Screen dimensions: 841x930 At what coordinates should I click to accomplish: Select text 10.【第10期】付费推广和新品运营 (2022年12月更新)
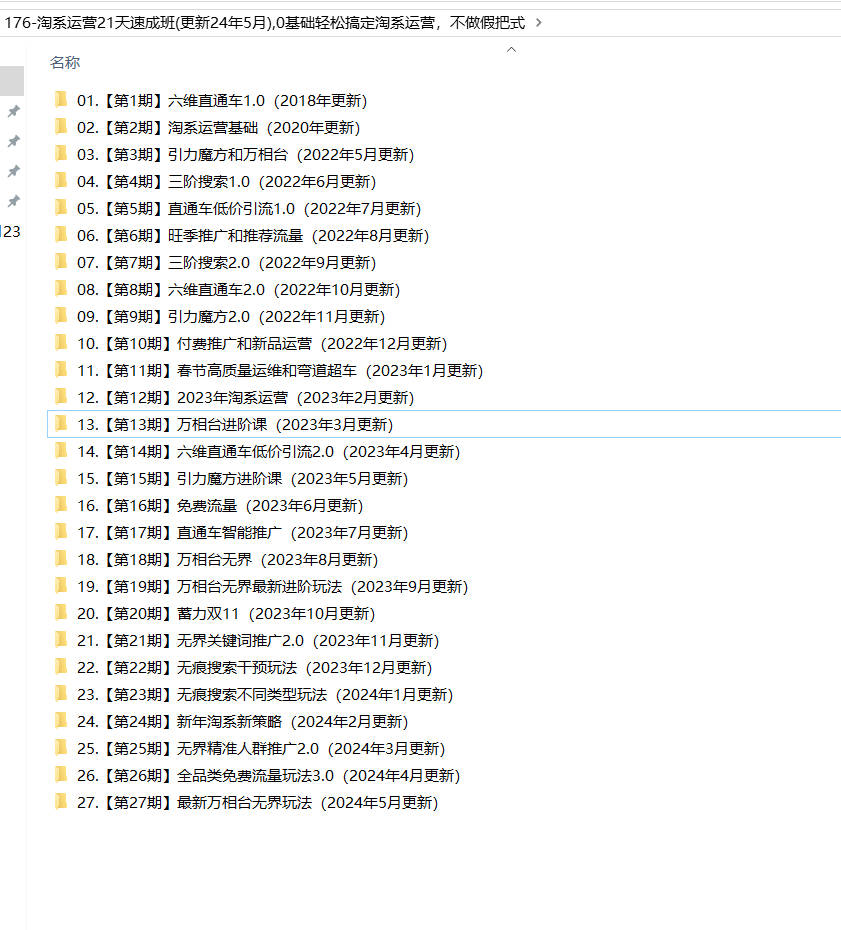click(262, 343)
